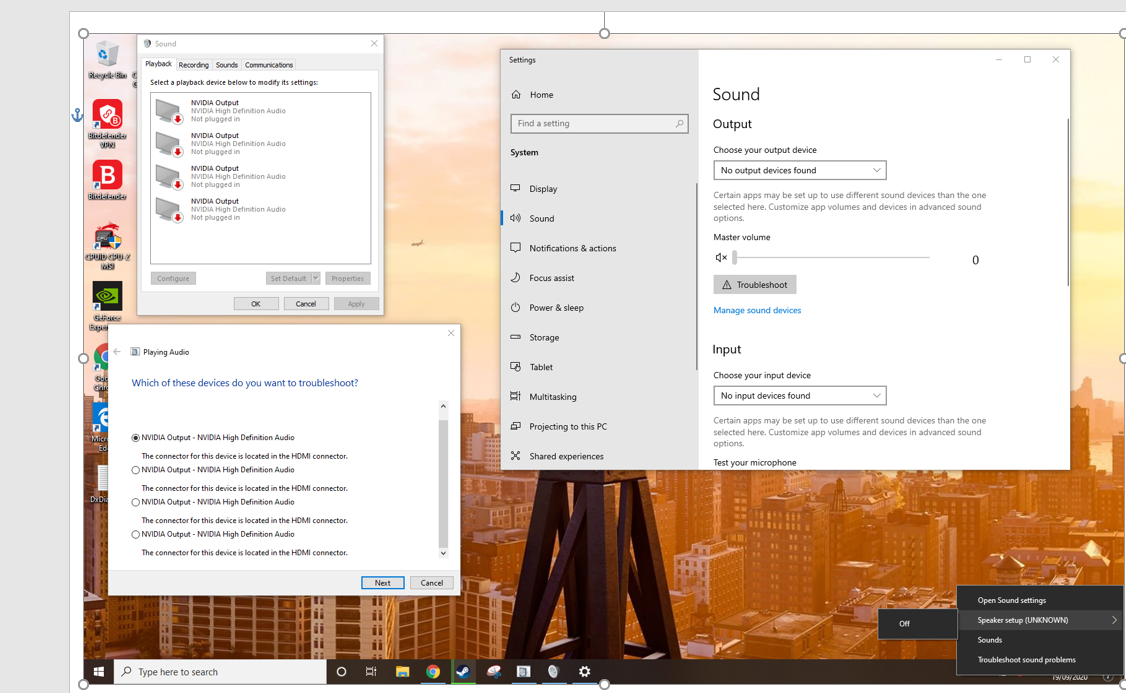Open Task View on the taskbar

tap(371, 671)
